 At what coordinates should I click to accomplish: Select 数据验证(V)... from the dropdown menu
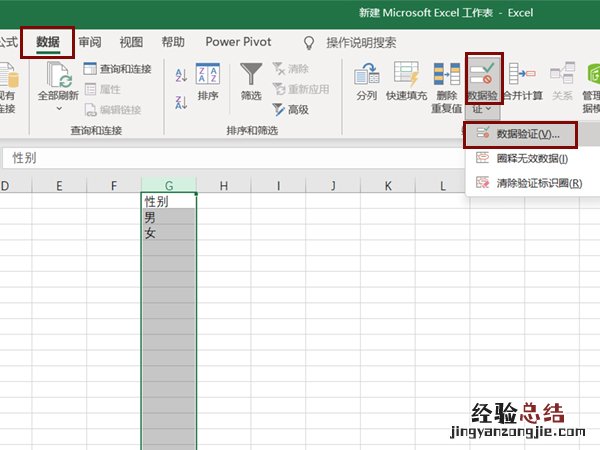point(526,133)
